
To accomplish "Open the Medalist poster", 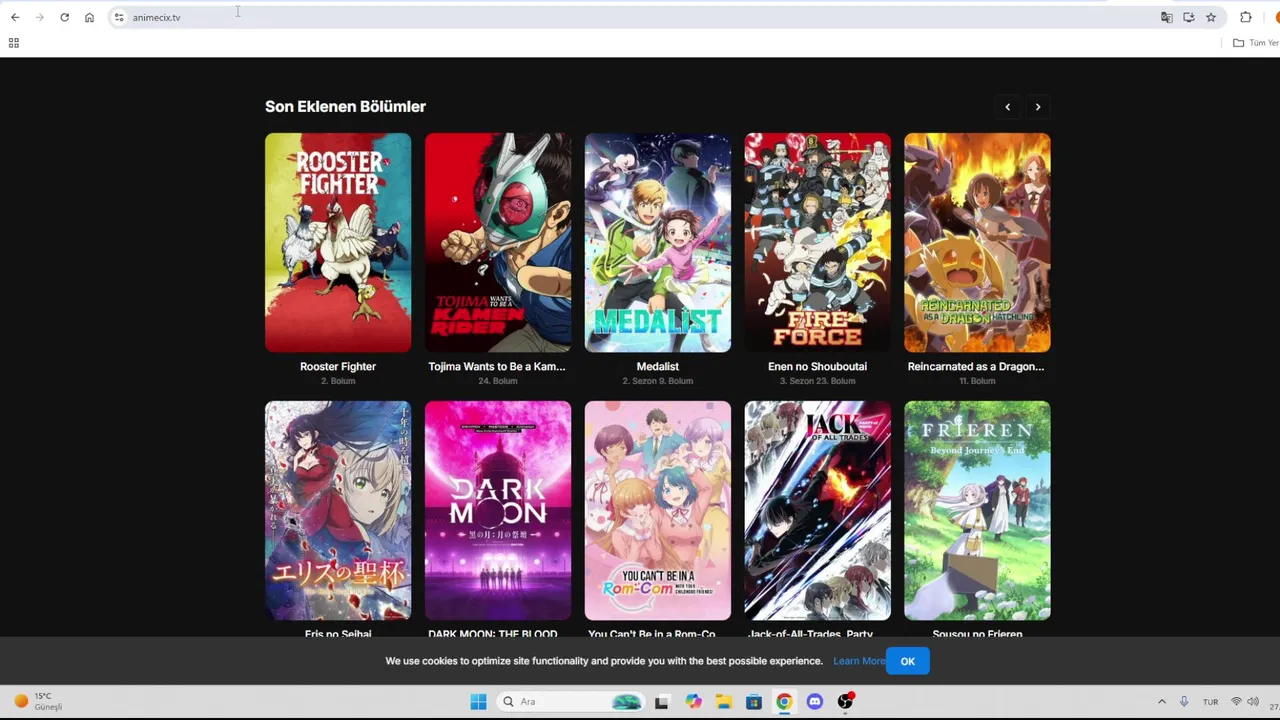I will click(658, 243).
